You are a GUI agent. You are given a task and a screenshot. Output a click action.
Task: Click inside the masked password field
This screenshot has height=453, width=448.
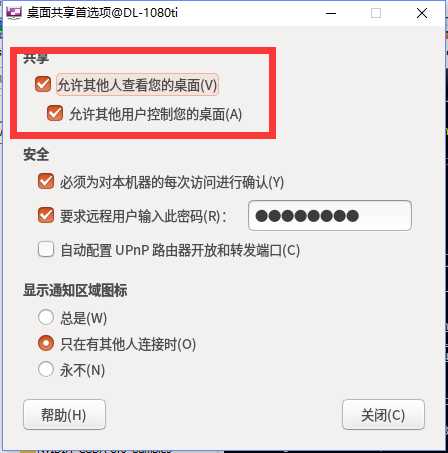click(330, 215)
